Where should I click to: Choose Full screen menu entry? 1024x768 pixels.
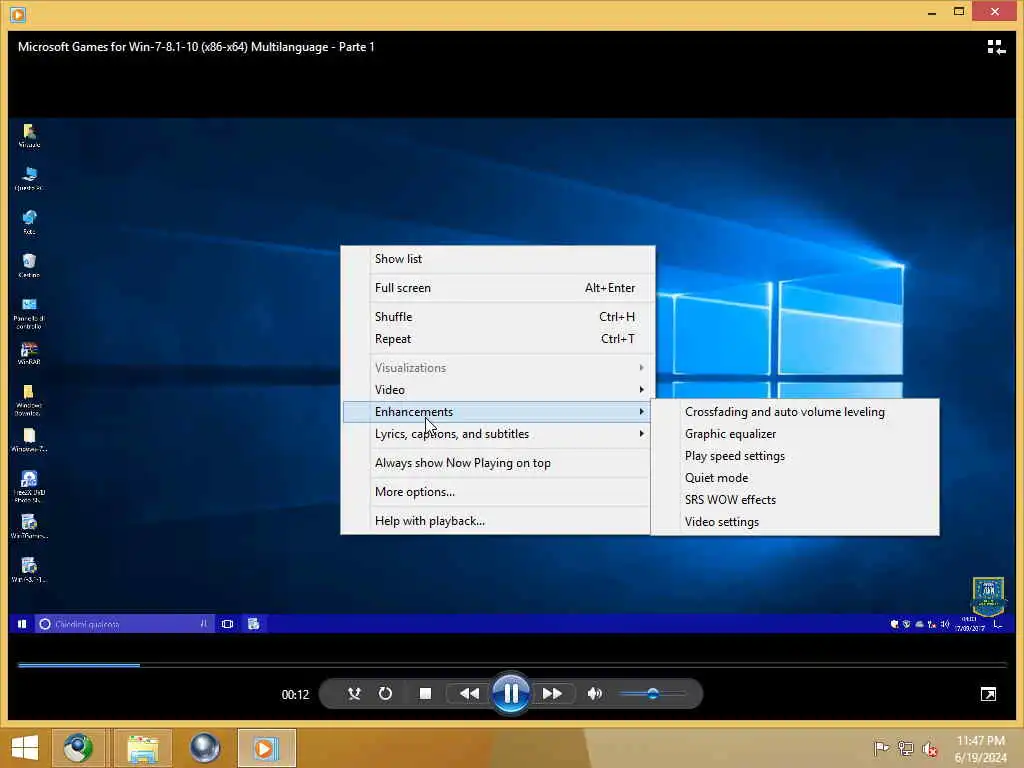point(498,287)
